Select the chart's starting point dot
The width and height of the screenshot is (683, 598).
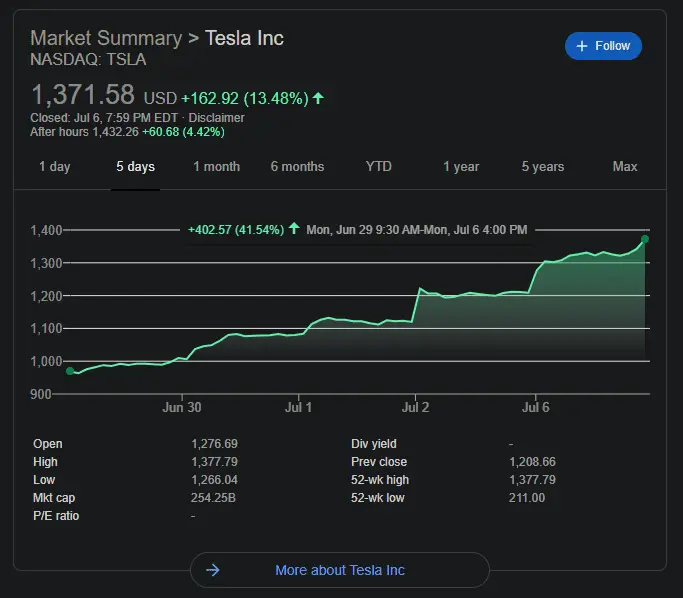[70, 371]
